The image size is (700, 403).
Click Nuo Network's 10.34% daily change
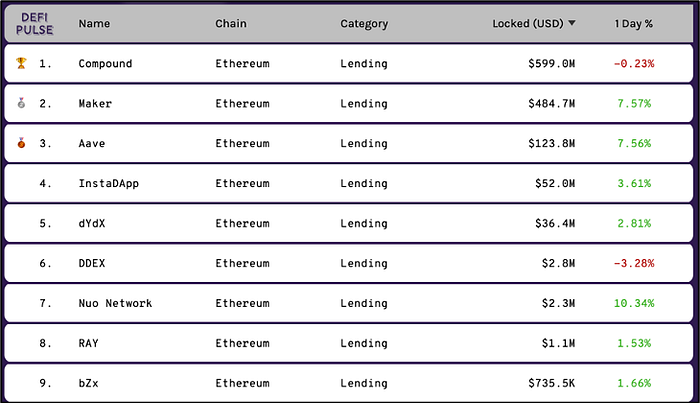(x=634, y=303)
